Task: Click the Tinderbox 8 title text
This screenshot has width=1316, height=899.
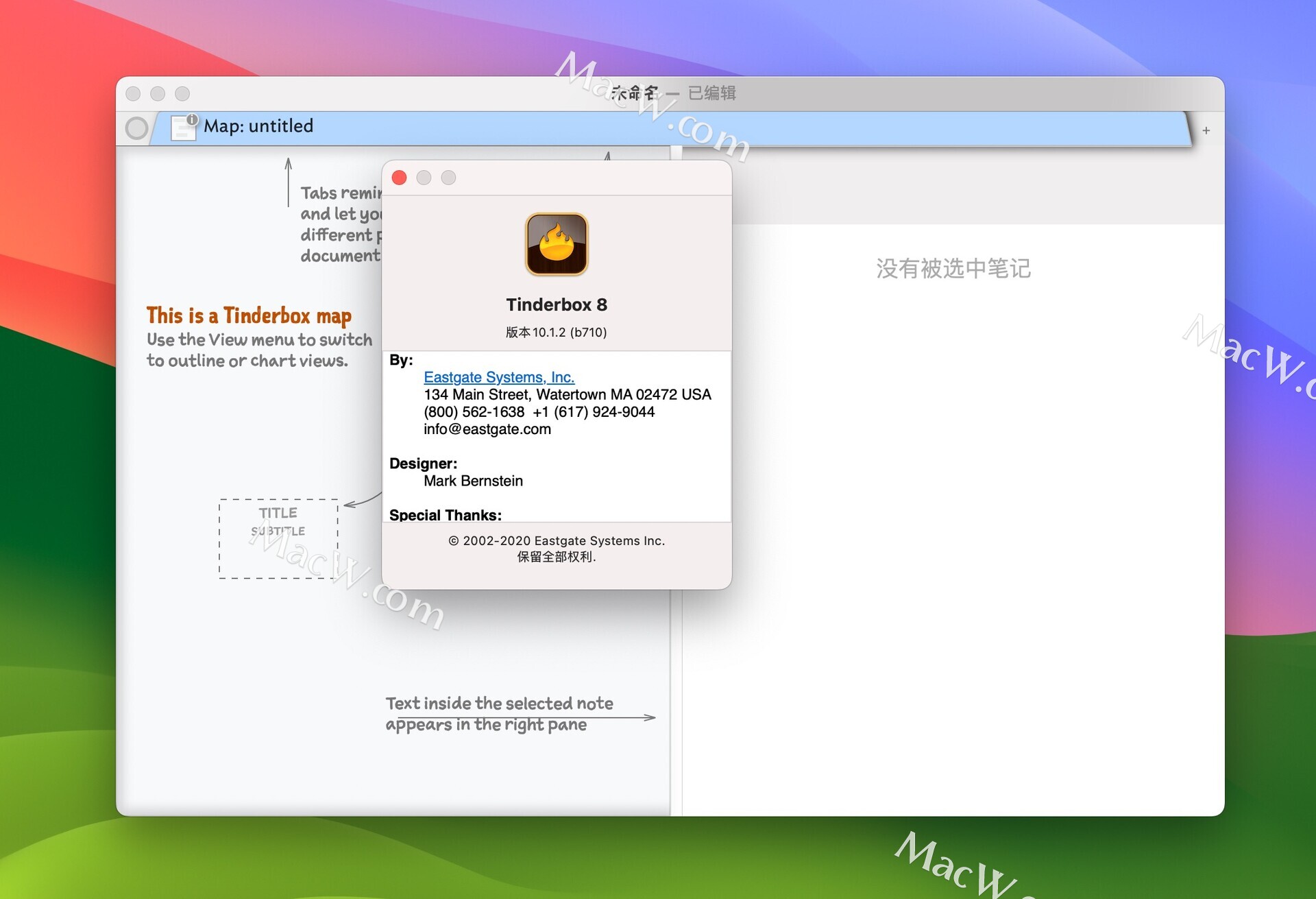Action: click(x=557, y=304)
